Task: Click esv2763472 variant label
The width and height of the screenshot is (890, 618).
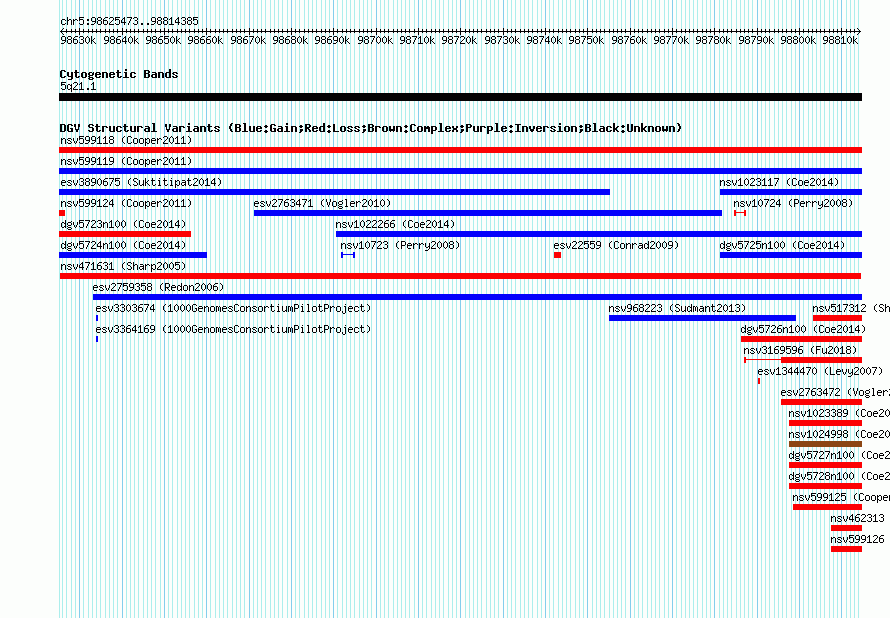Action: coord(835,392)
